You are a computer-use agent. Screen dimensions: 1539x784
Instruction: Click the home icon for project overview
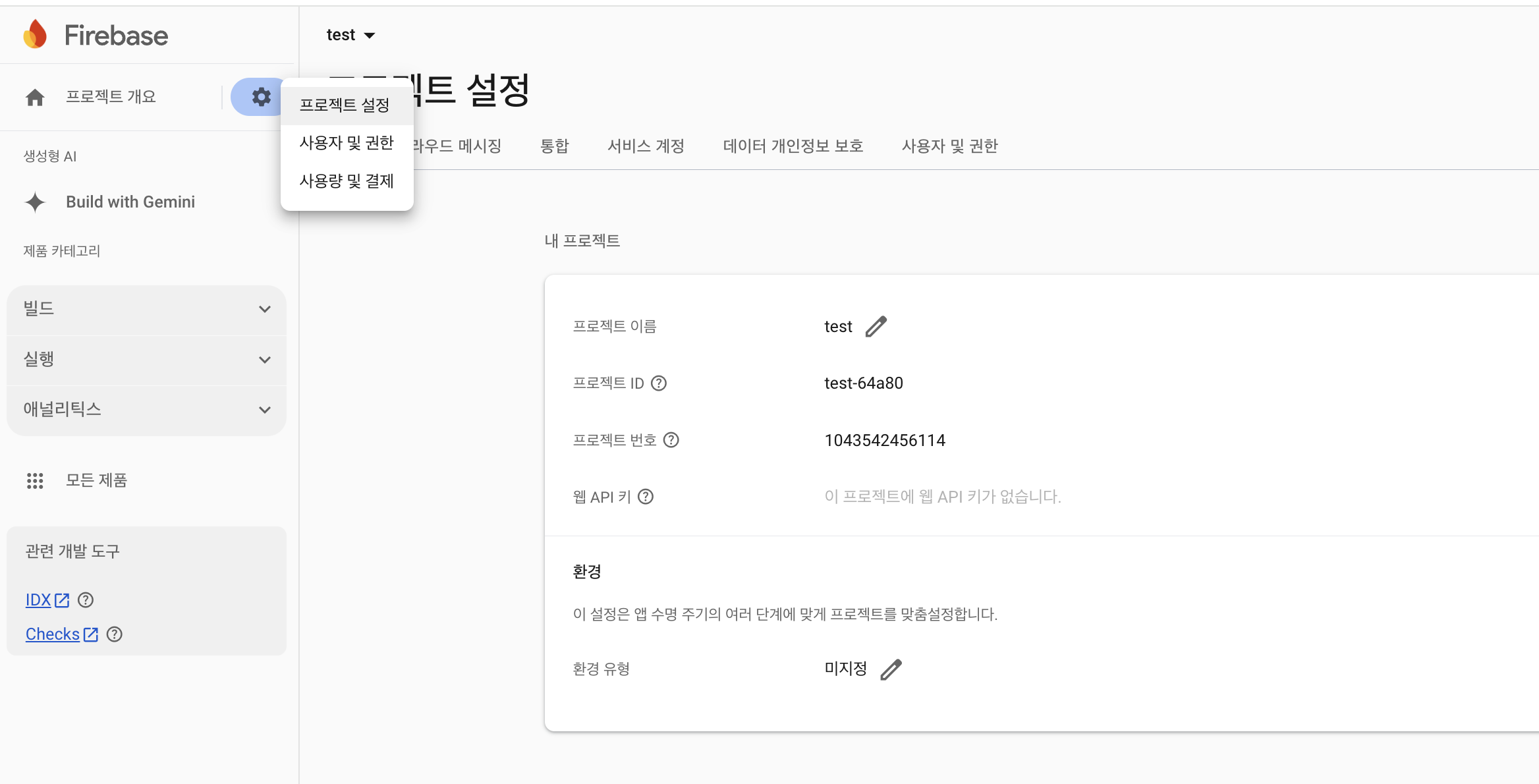35,98
